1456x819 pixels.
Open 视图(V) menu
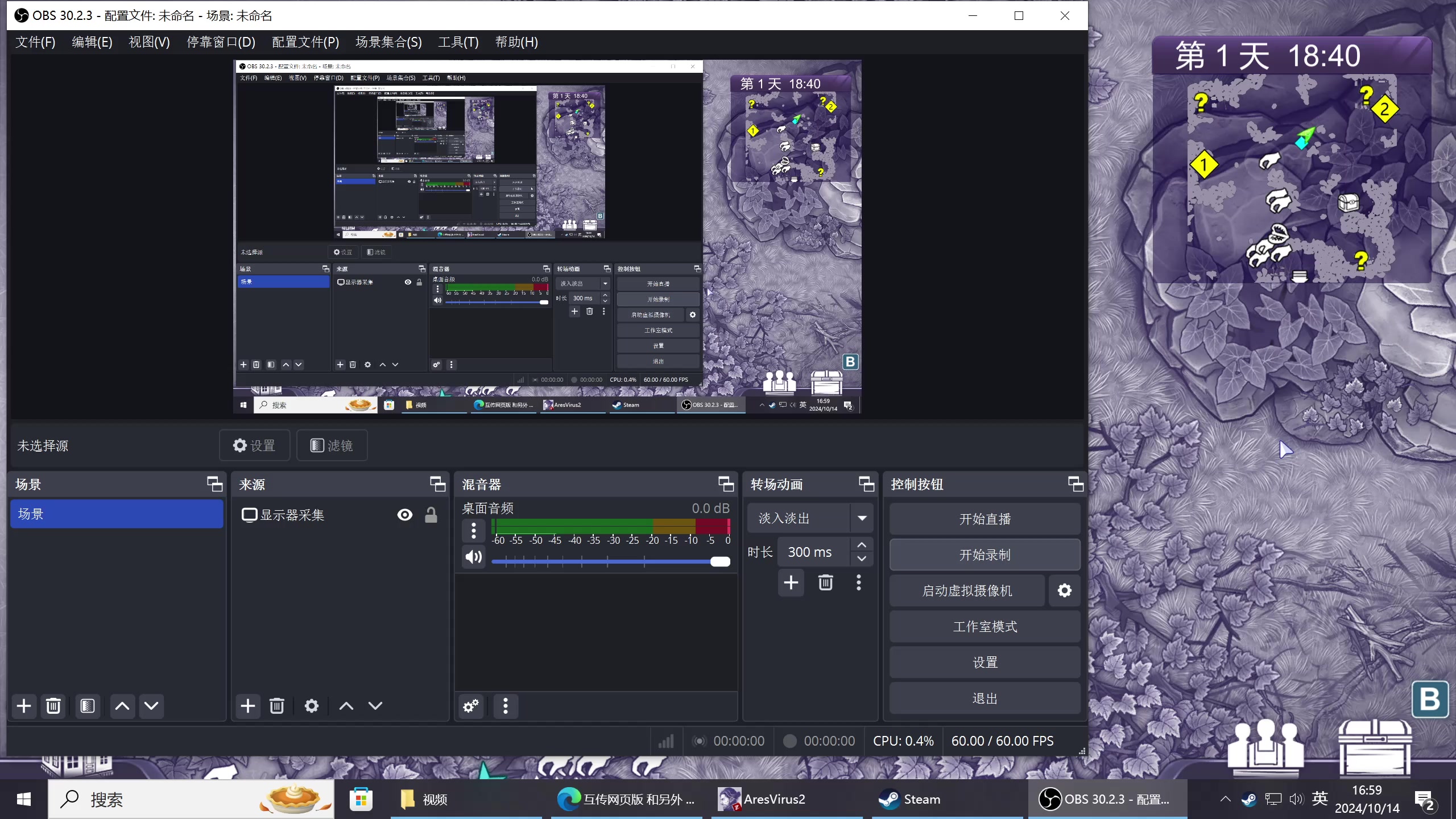pyautogui.click(x=150, y=42)
